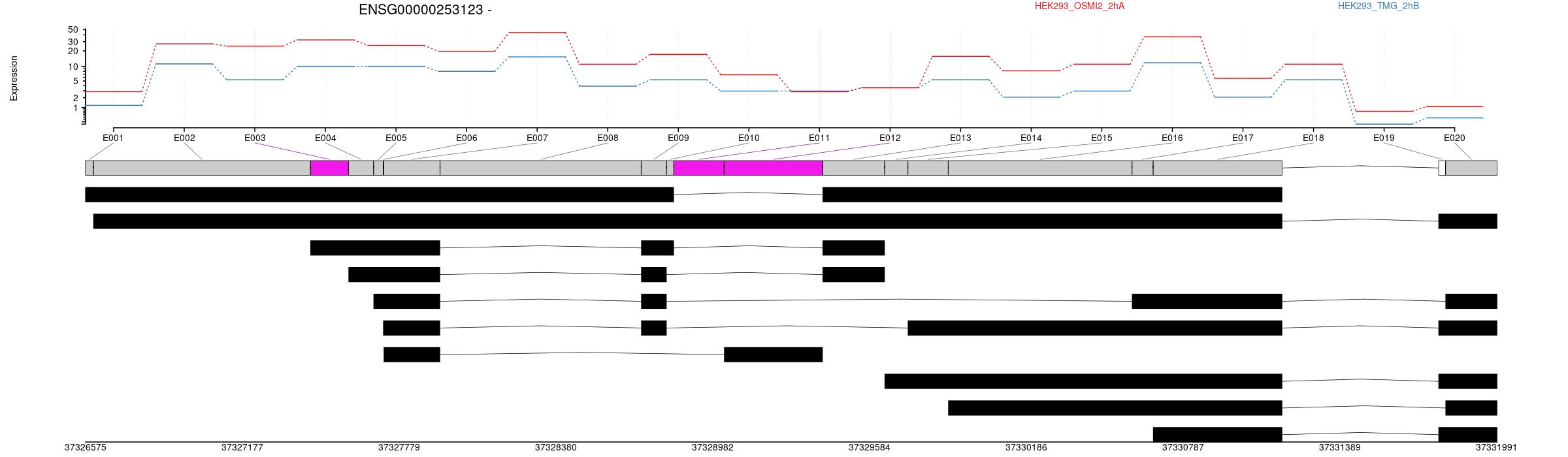Click seventh transcript's right exon block
This screenshot has width=1568, height=457.
pyautogui.click(x=773, y=355)
